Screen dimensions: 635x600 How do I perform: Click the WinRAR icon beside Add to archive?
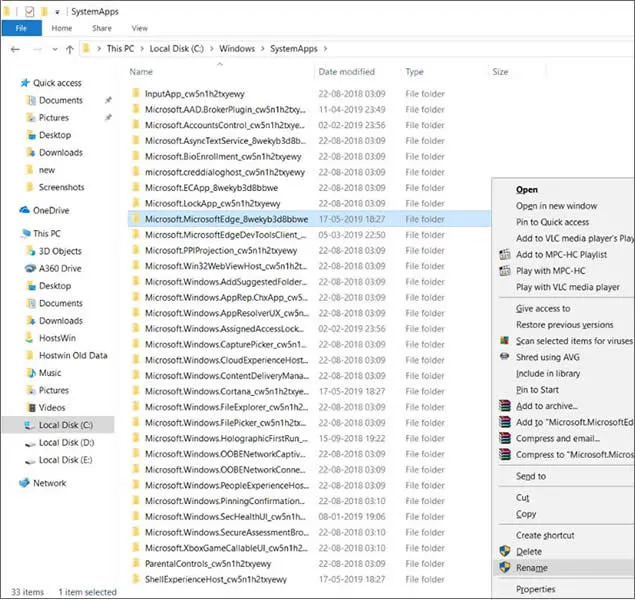[x=505, y=406]
